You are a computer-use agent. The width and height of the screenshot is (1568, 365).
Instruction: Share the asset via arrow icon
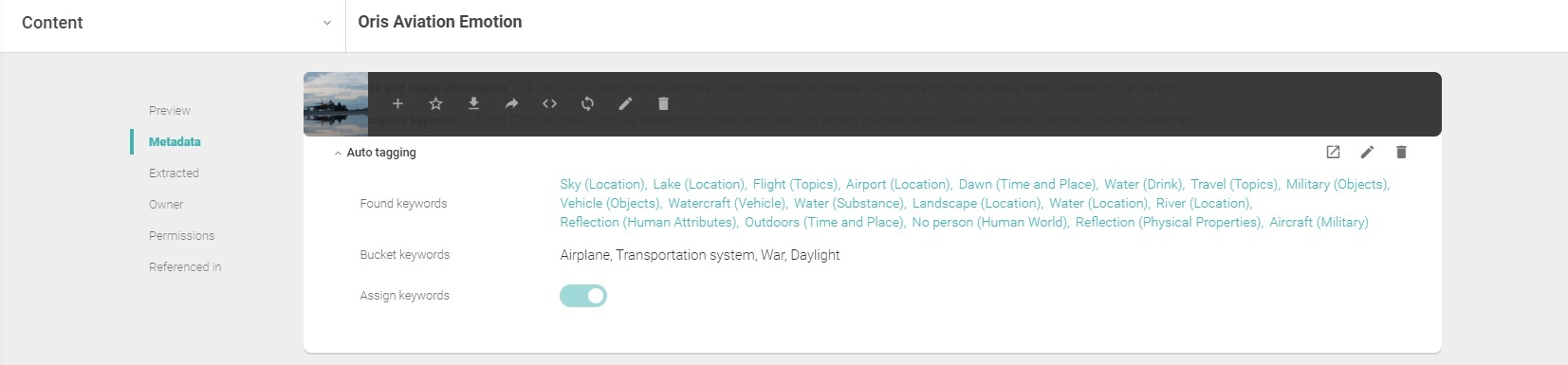(x=511, y=103)
